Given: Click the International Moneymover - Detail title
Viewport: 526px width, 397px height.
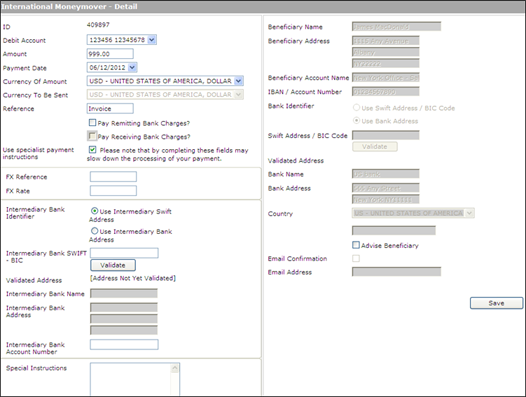Looking at the screenshot, I should pos(69,7).
